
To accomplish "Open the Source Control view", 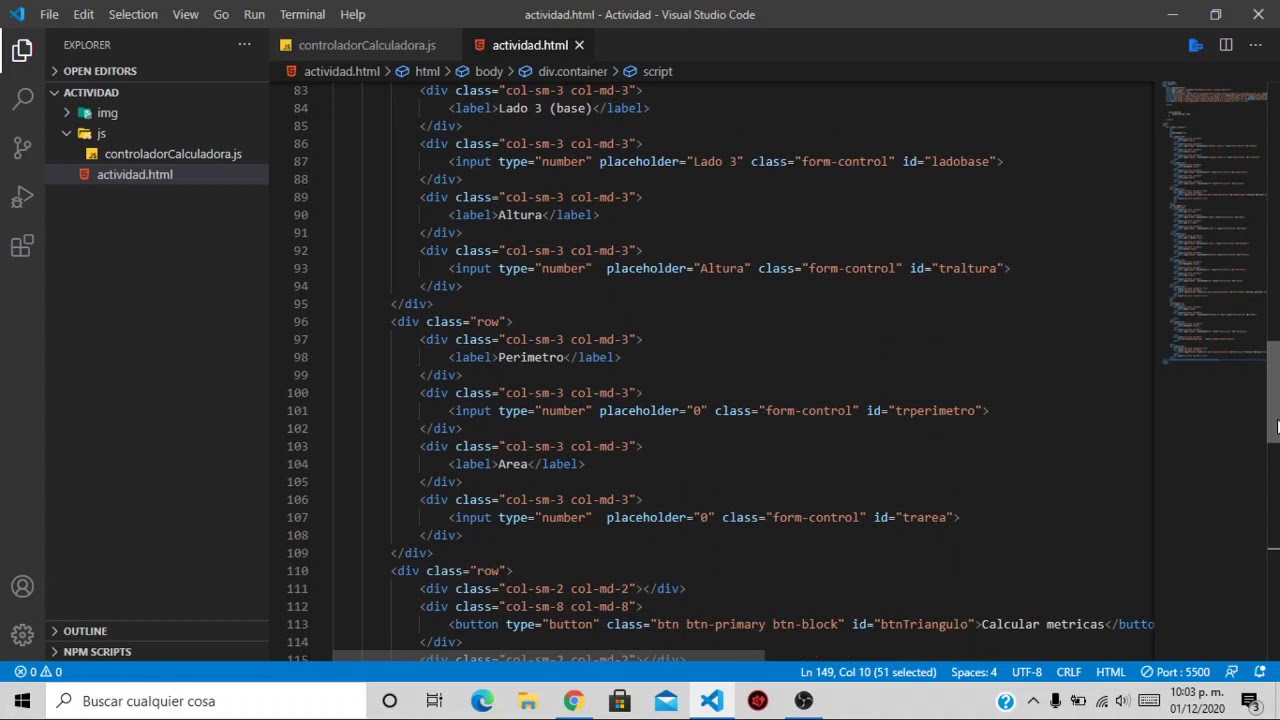I will [x=22, y=148].
